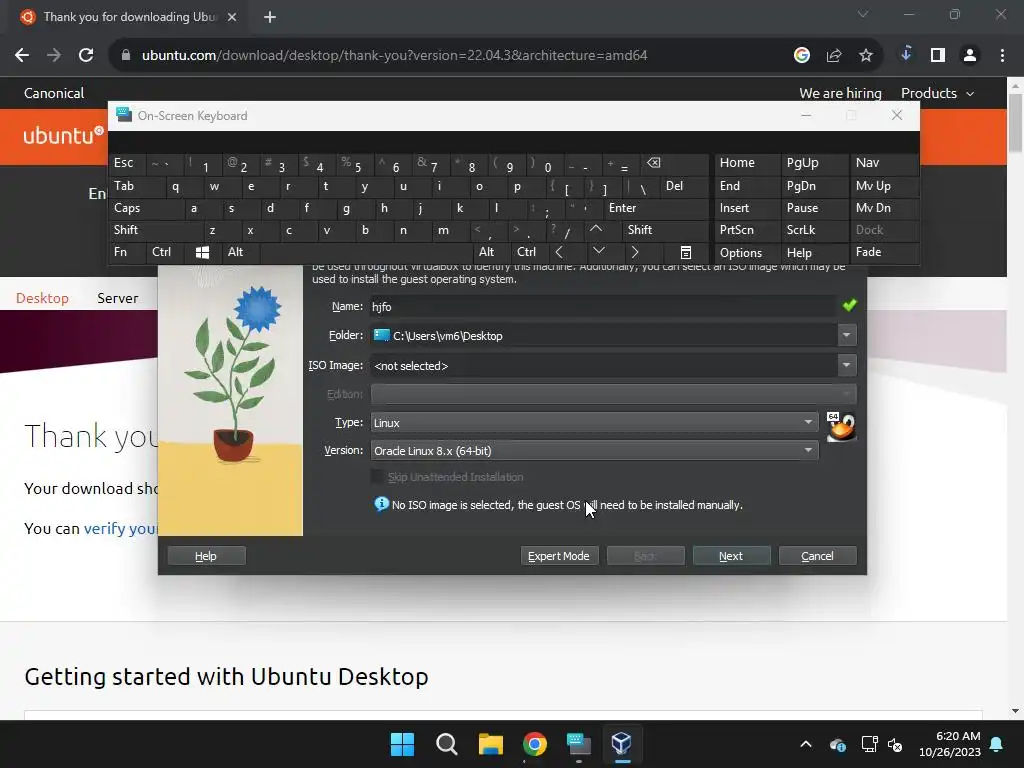Screen dimensions: 1024x768
Task: Open File Explorer from taskbar
Action: pyautogui.click(x=490, y=744)
